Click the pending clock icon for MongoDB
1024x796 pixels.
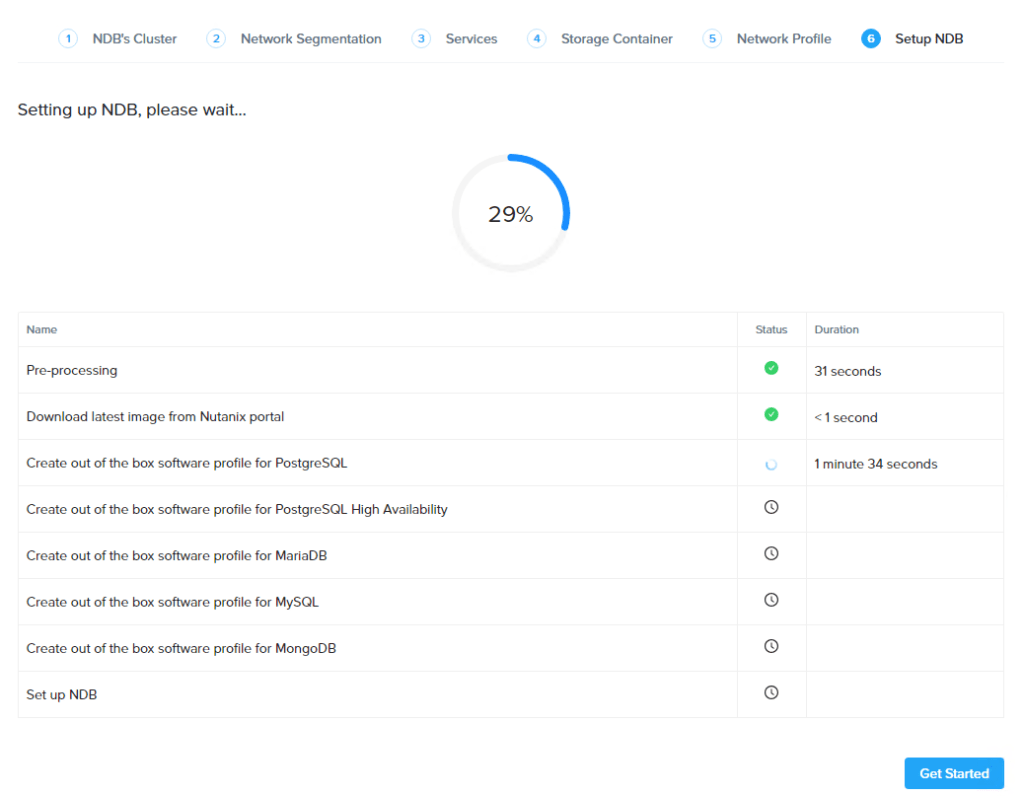click(771, 646)
